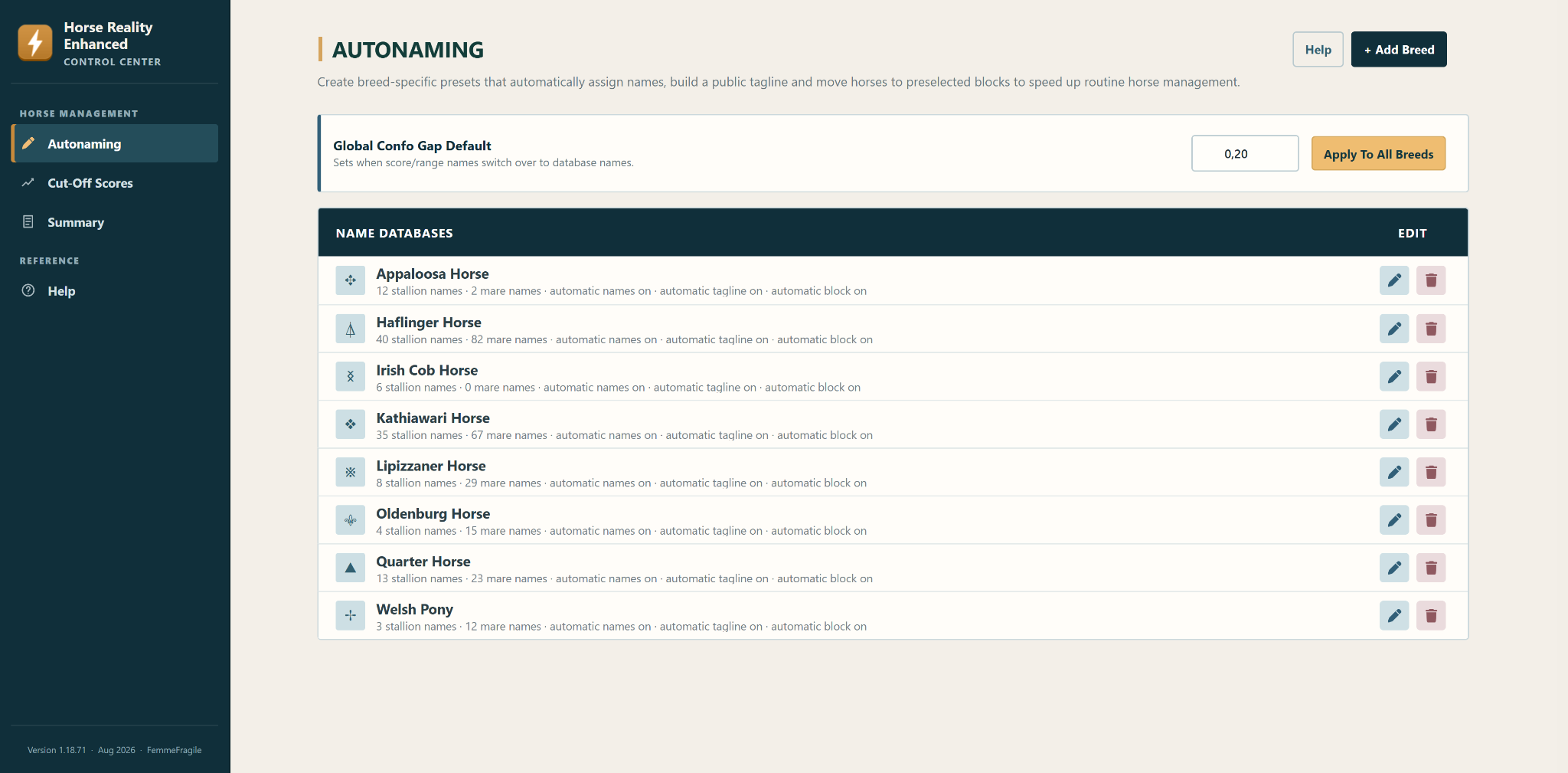Click the Quarter Horse triangle breed icon
This screenshot has width=1568, height=773.
(x=351, y=568)
